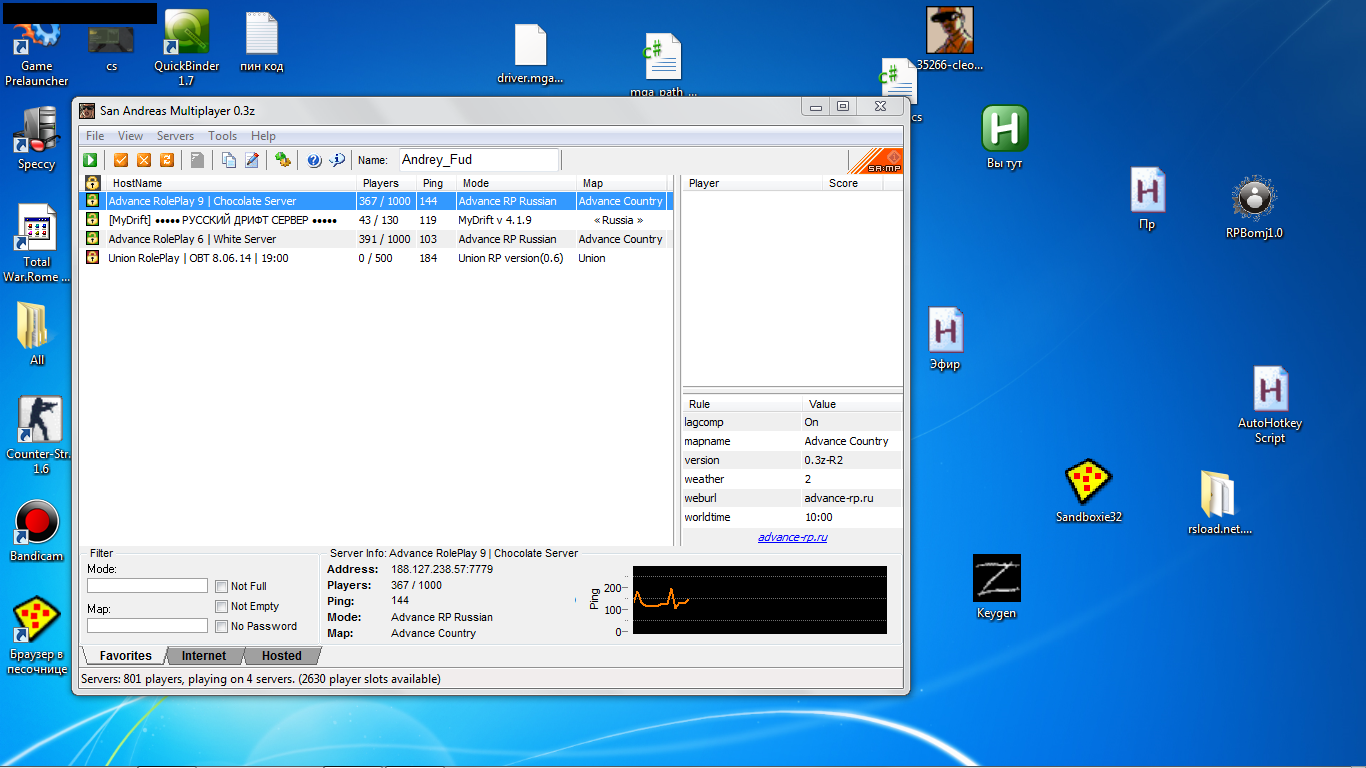Switch to the Internet tab
Viewport: 1366px width, 768px height.
(x=204, y=656)
